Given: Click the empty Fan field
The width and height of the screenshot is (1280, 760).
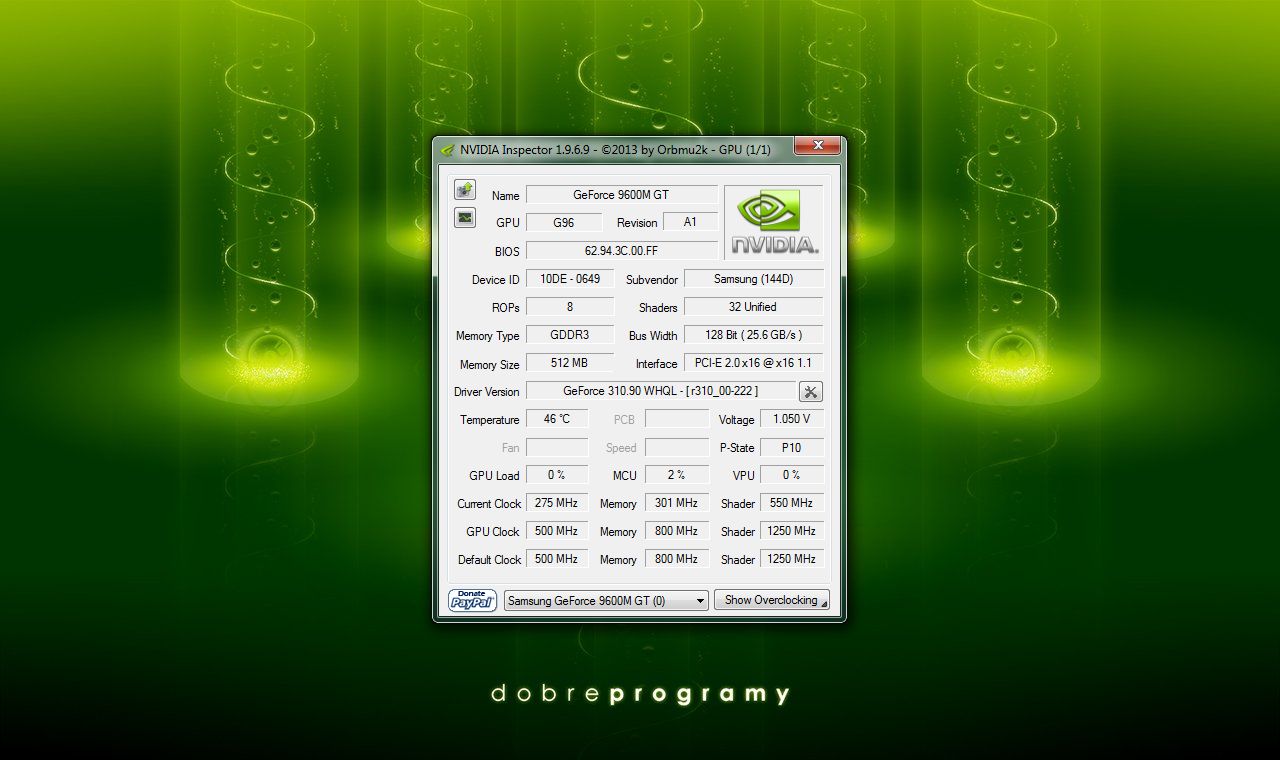Looking at the screenshot, I should pyautogui.click(x=557, y=447).
